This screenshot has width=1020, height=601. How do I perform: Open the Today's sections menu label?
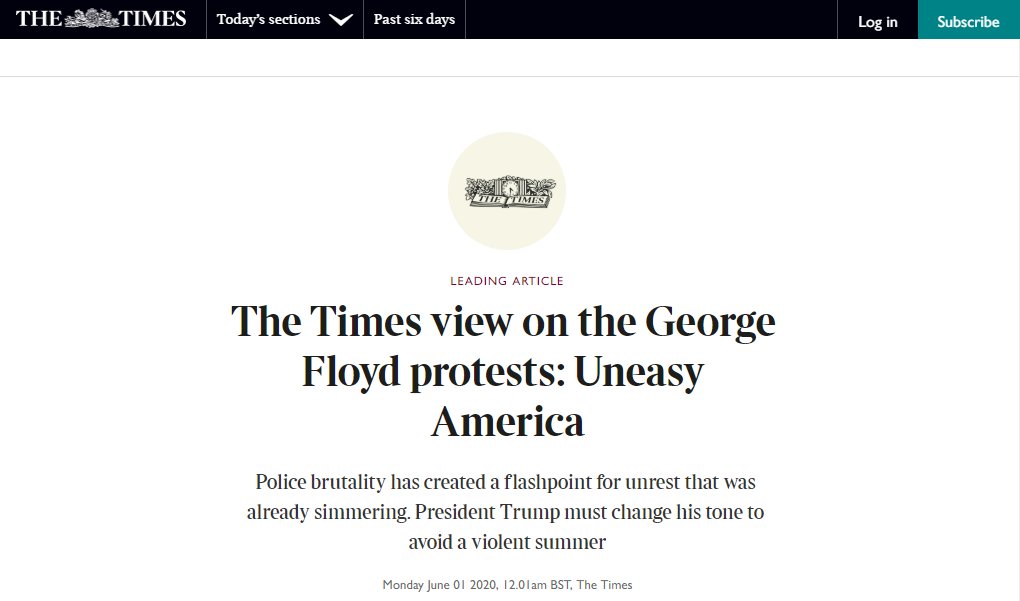[268, 20]
